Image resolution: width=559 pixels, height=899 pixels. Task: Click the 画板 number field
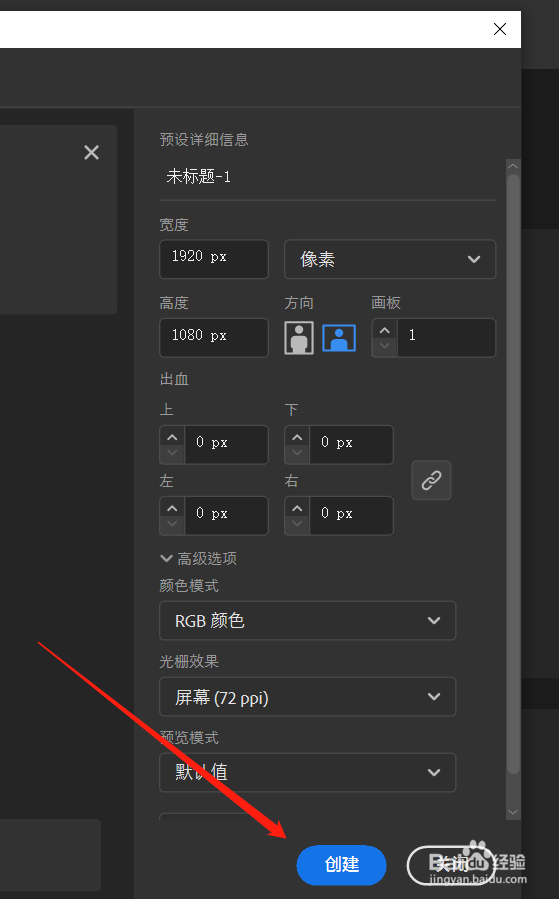(446, 338)
